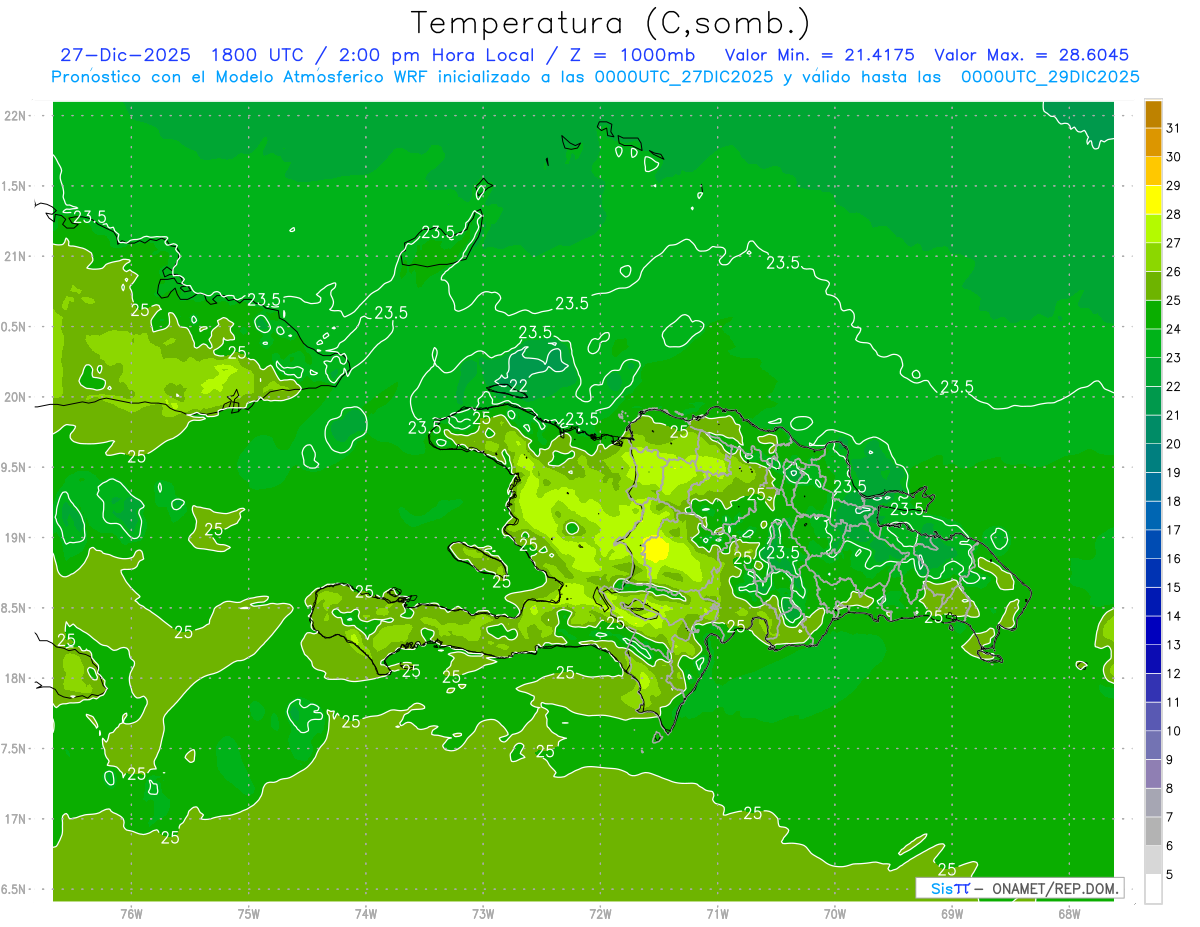Click the colorbar value "8"
The image size is (1200, 927).
(x=1170, y=789)
